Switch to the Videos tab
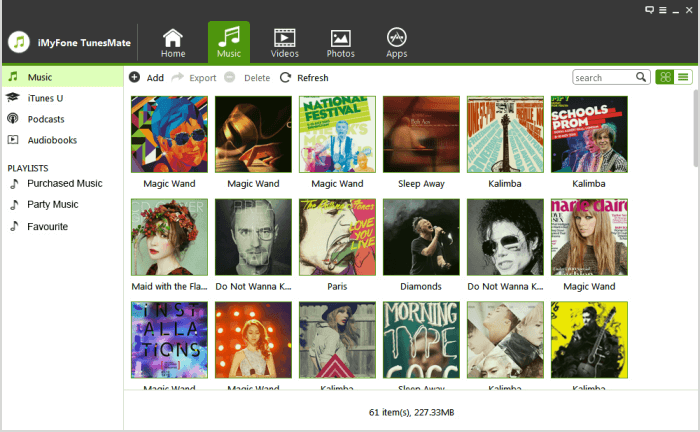Image resolution: width=700 pixels, height=432 pixels. [x=284, y=43]
